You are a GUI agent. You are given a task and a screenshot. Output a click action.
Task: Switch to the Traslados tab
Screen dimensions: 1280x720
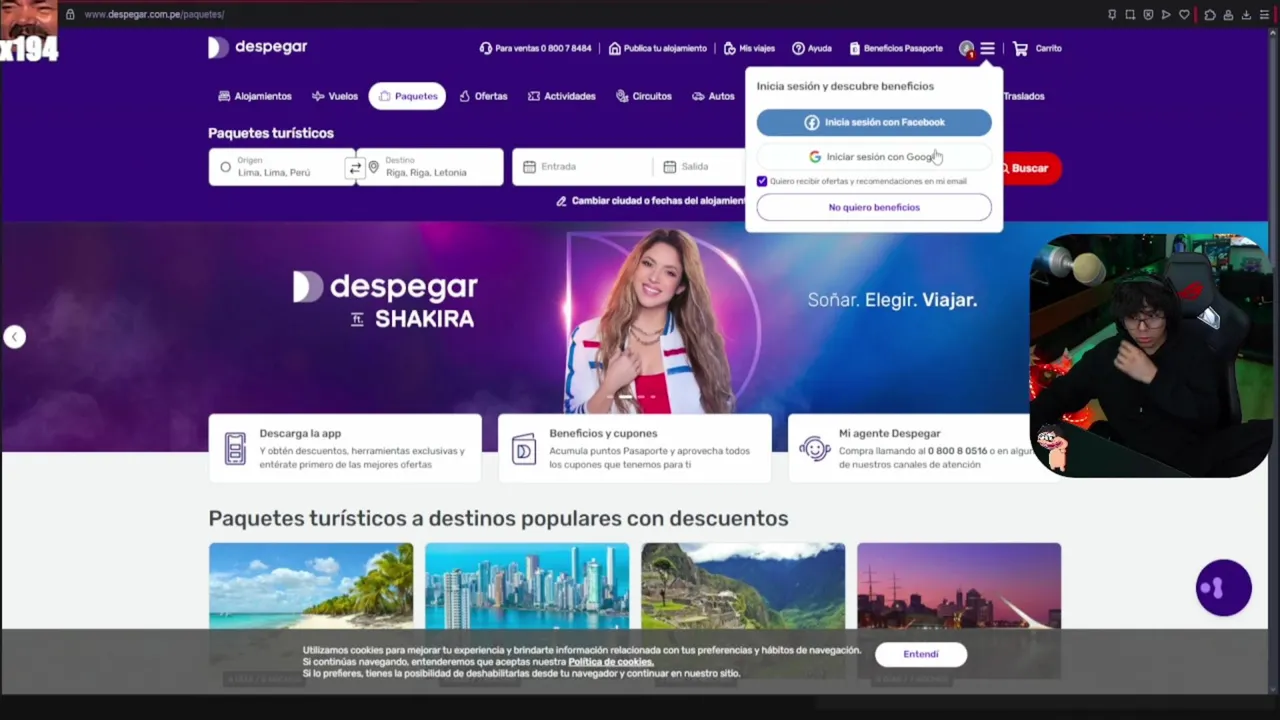[1023, 96]
